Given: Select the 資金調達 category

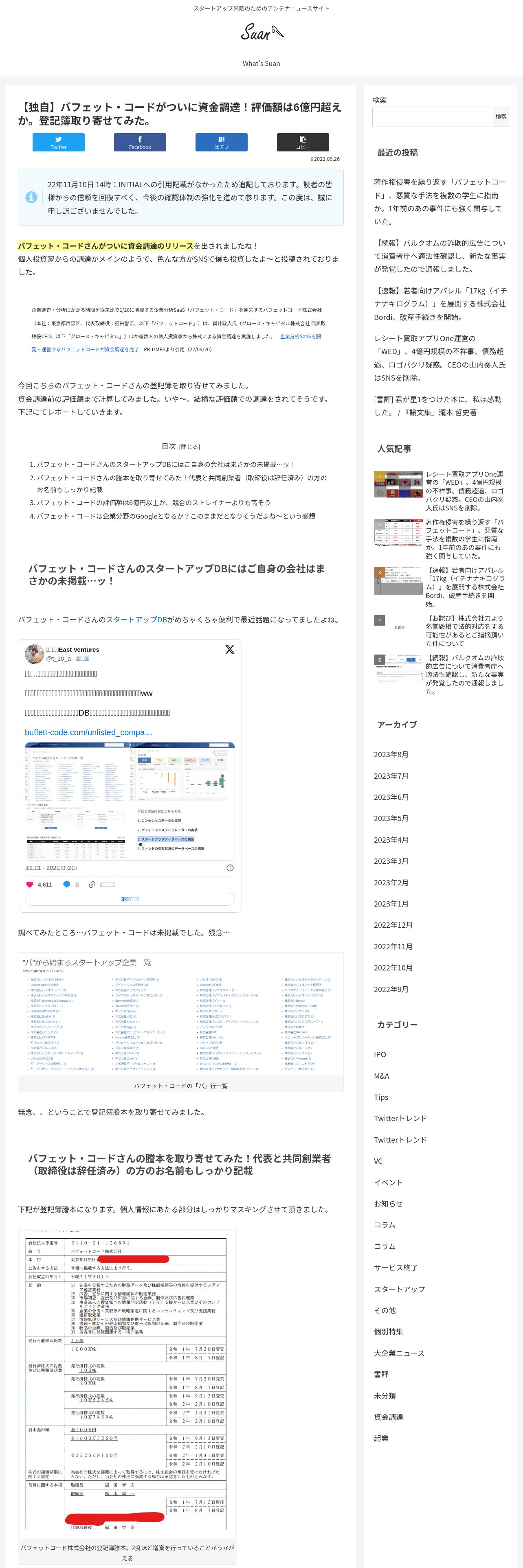Looking at the screenshot, I should [389, 1417].
